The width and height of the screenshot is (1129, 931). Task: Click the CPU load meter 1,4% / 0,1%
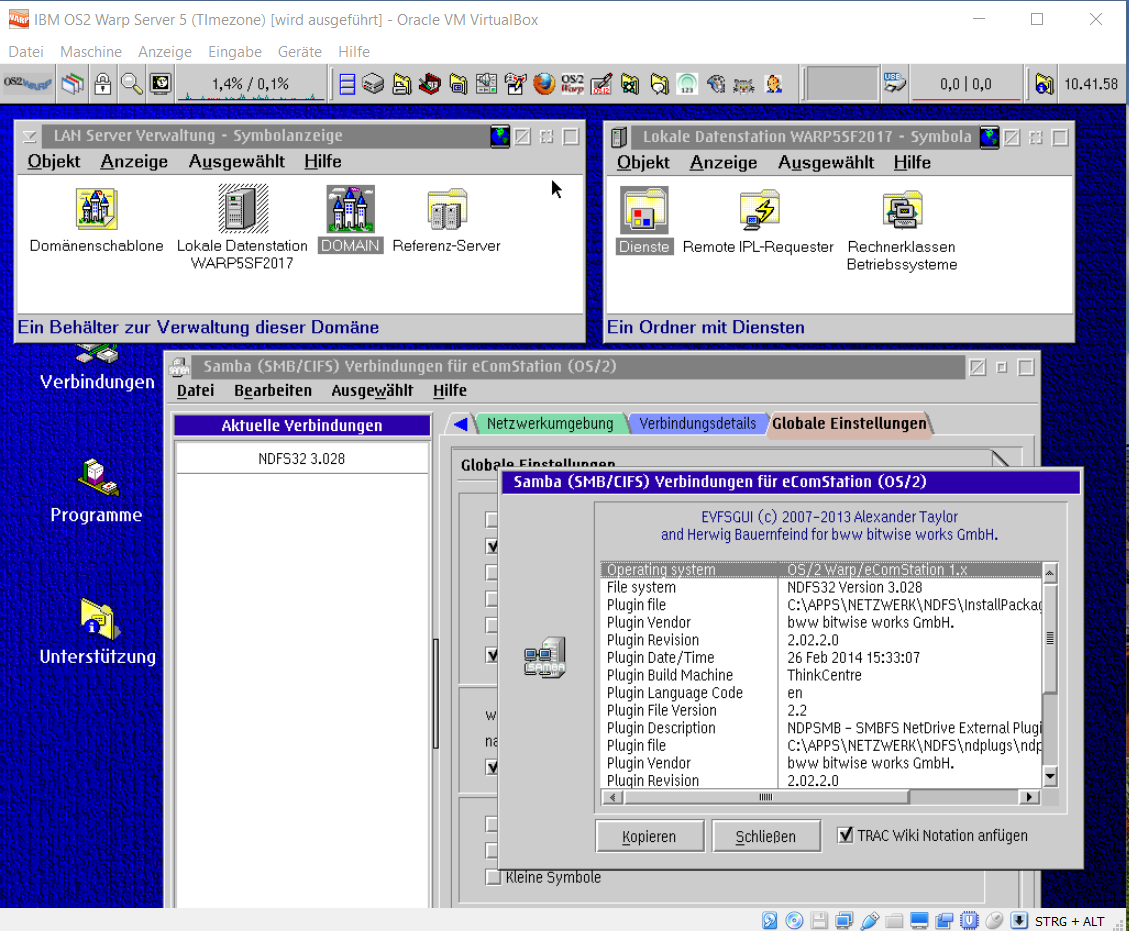click(x=251, y=84)
